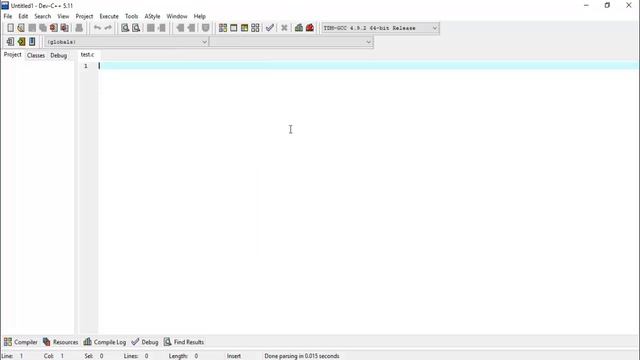Screen dimensions: 640x360
Task: Click the Print toolbar icon
Action: (x=79, y=28)
